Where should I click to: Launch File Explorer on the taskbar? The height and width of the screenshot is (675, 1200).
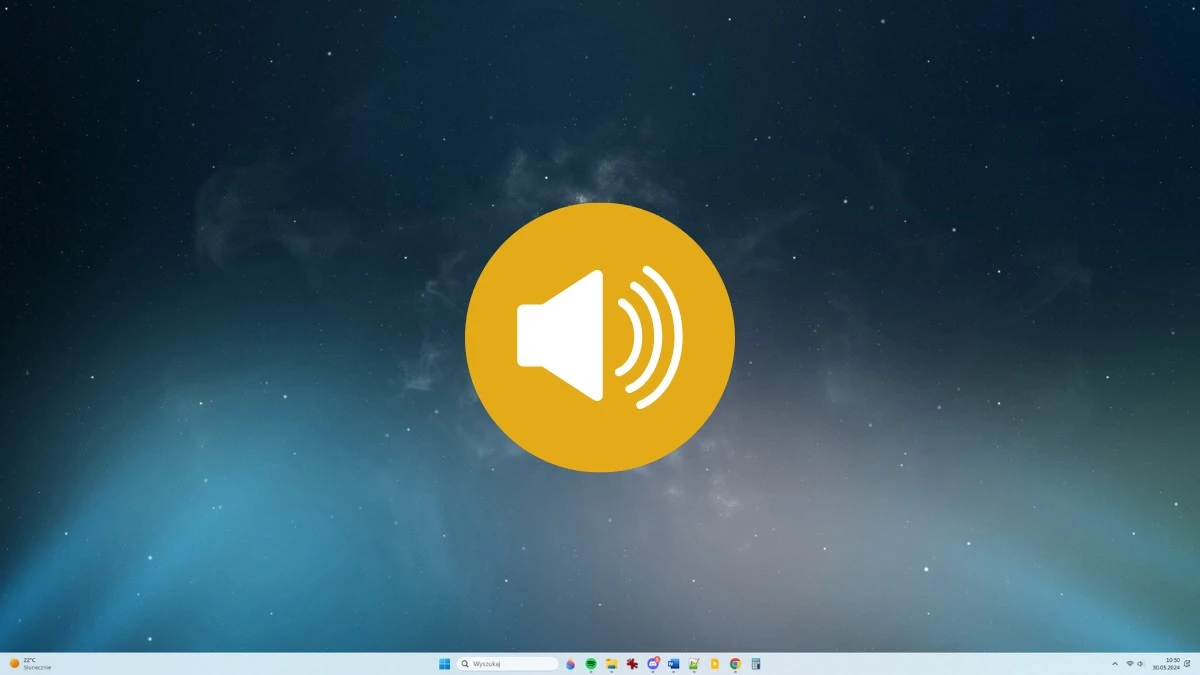[612, 663]
